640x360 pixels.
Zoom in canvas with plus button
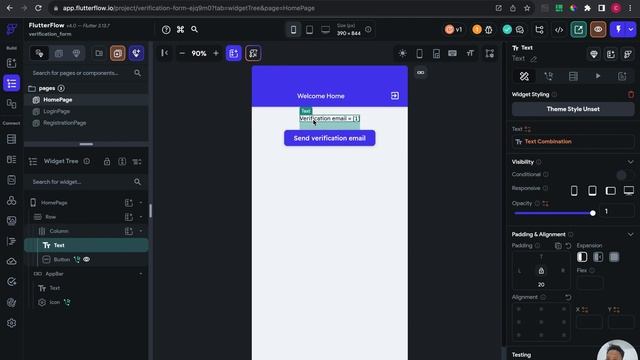point(216,53)
